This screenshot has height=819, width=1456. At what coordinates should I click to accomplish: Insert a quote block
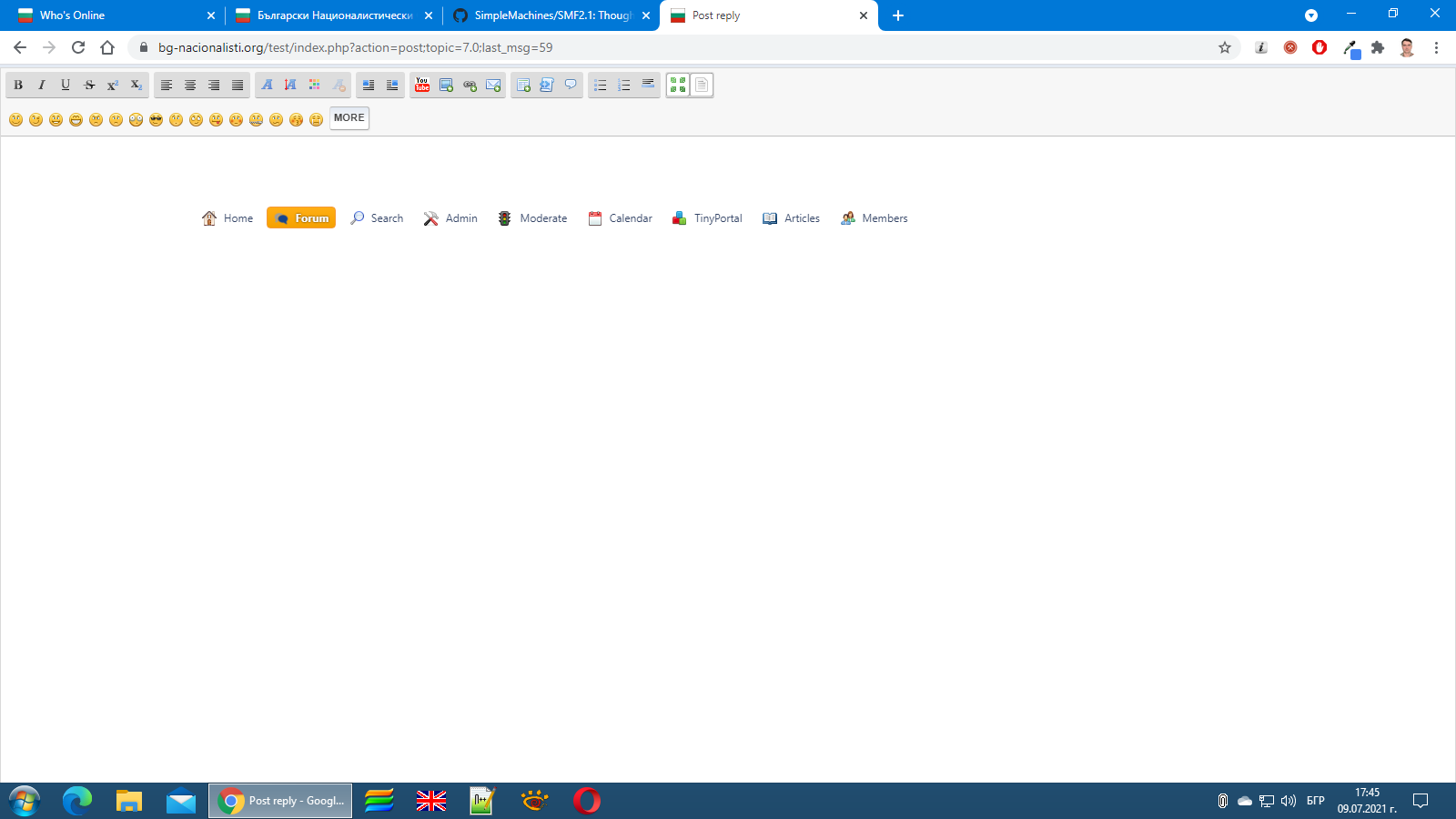(571, 85)
